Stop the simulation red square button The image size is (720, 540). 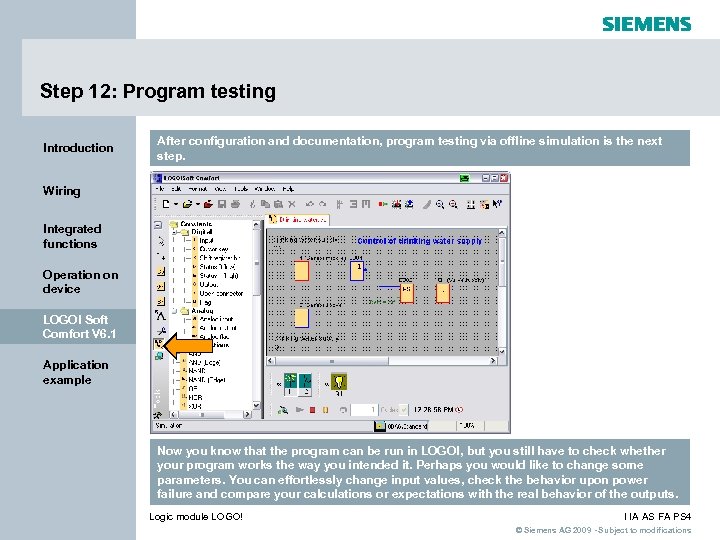coord(312,410)
